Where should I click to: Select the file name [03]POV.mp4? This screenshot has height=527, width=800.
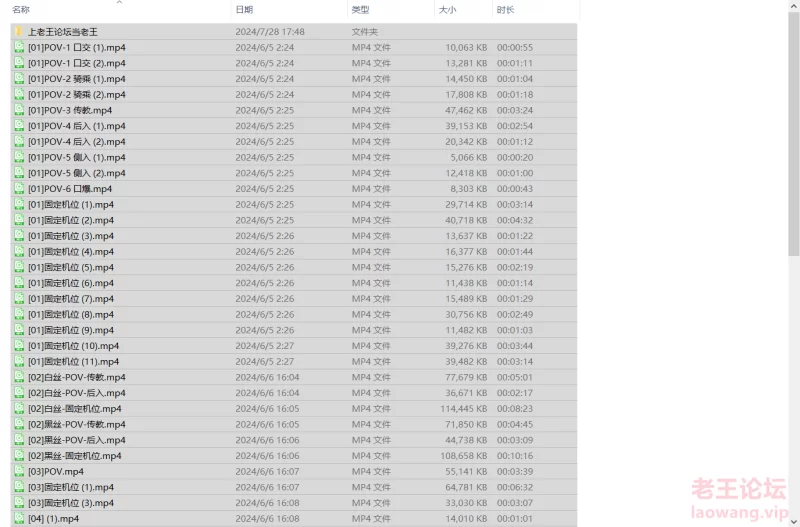(x=56, y=471)
